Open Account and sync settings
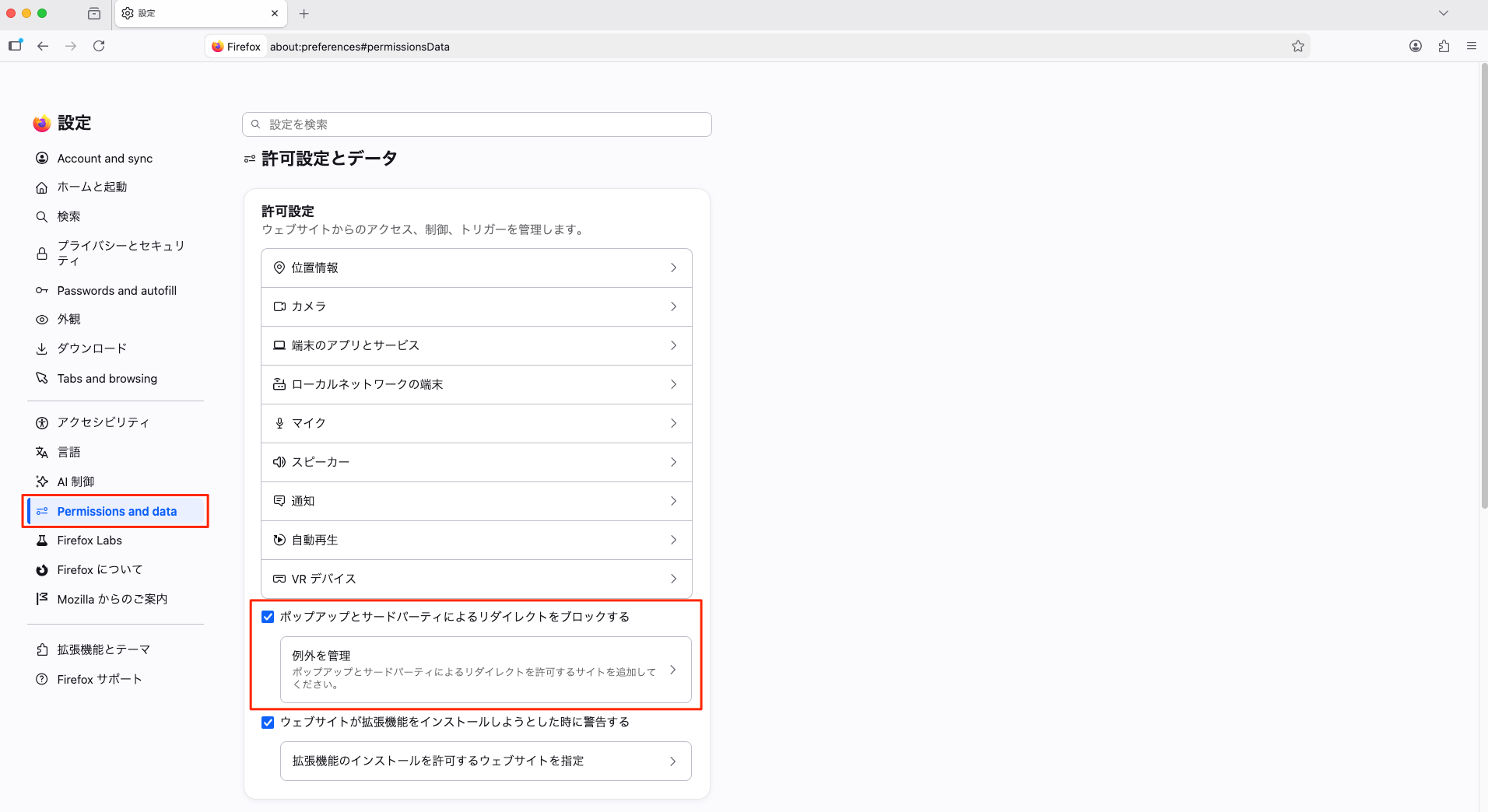Image resolution: width=1488 pixels, height=812 pixels. (x=115, y=159)
